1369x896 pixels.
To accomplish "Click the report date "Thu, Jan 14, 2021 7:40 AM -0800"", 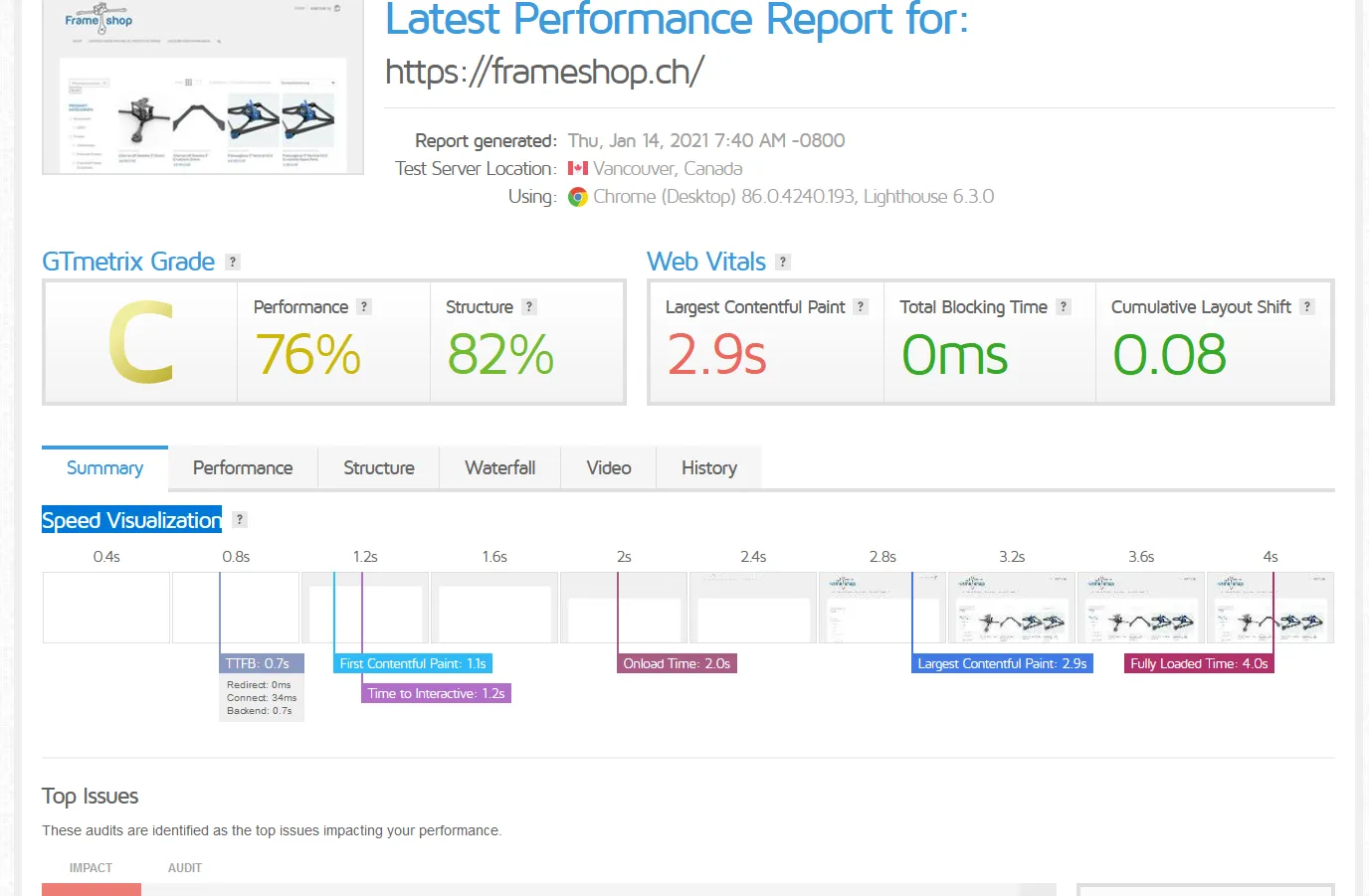I will click(706, 140).
